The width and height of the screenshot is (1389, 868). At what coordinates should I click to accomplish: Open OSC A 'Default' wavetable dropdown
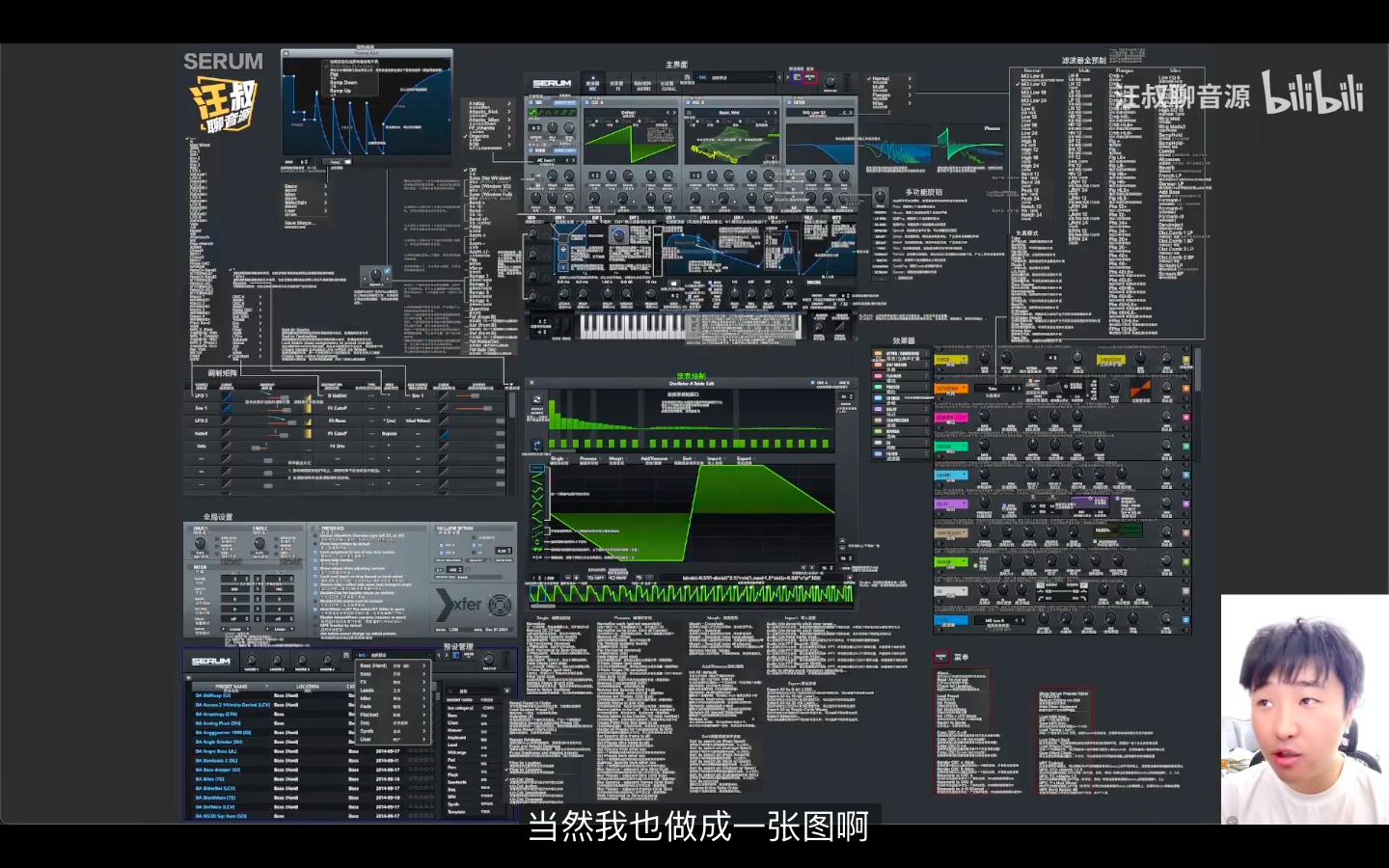tap(628, 113)
